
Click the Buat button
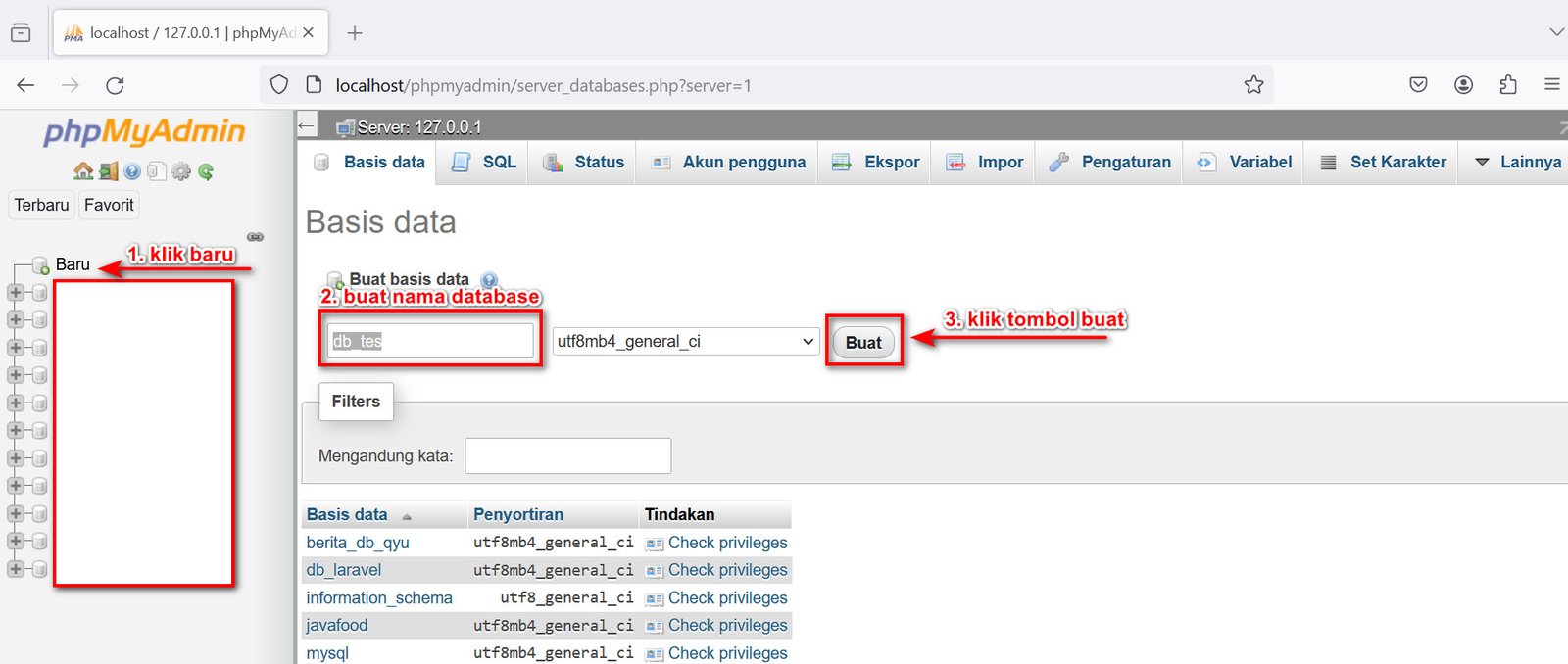point(863,342)
